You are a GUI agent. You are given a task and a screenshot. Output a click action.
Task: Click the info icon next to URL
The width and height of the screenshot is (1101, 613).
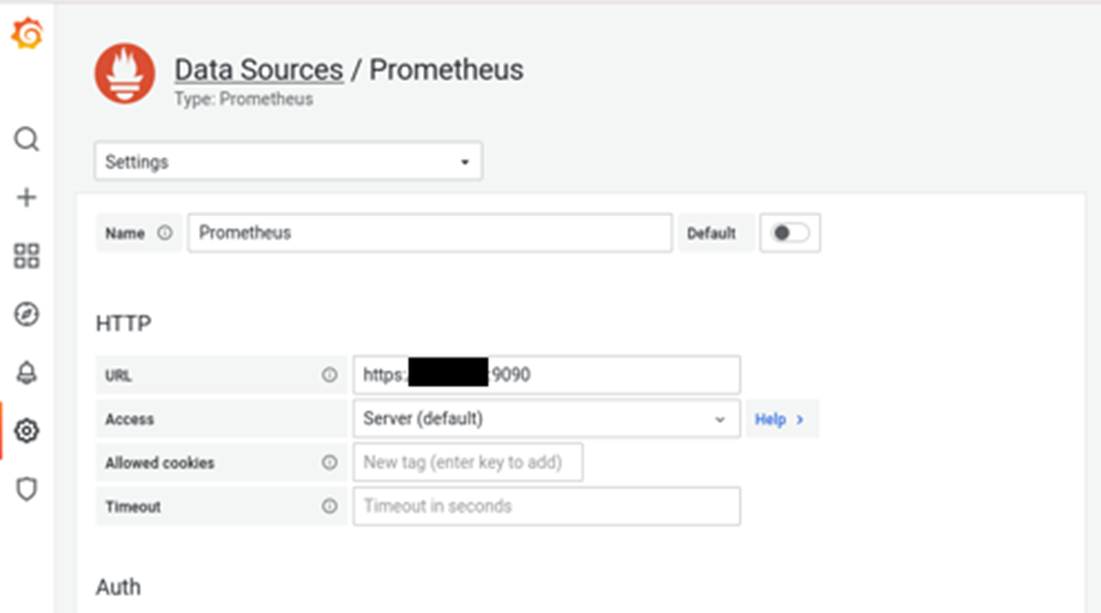(x=329, y=375)
